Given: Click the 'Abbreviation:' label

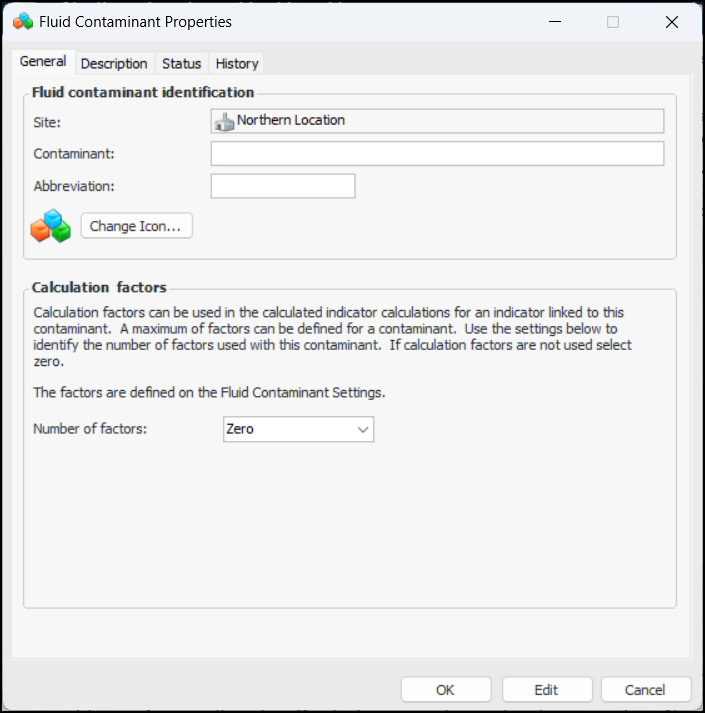Looking at the screenshot, I should click(x=74, y=186).
